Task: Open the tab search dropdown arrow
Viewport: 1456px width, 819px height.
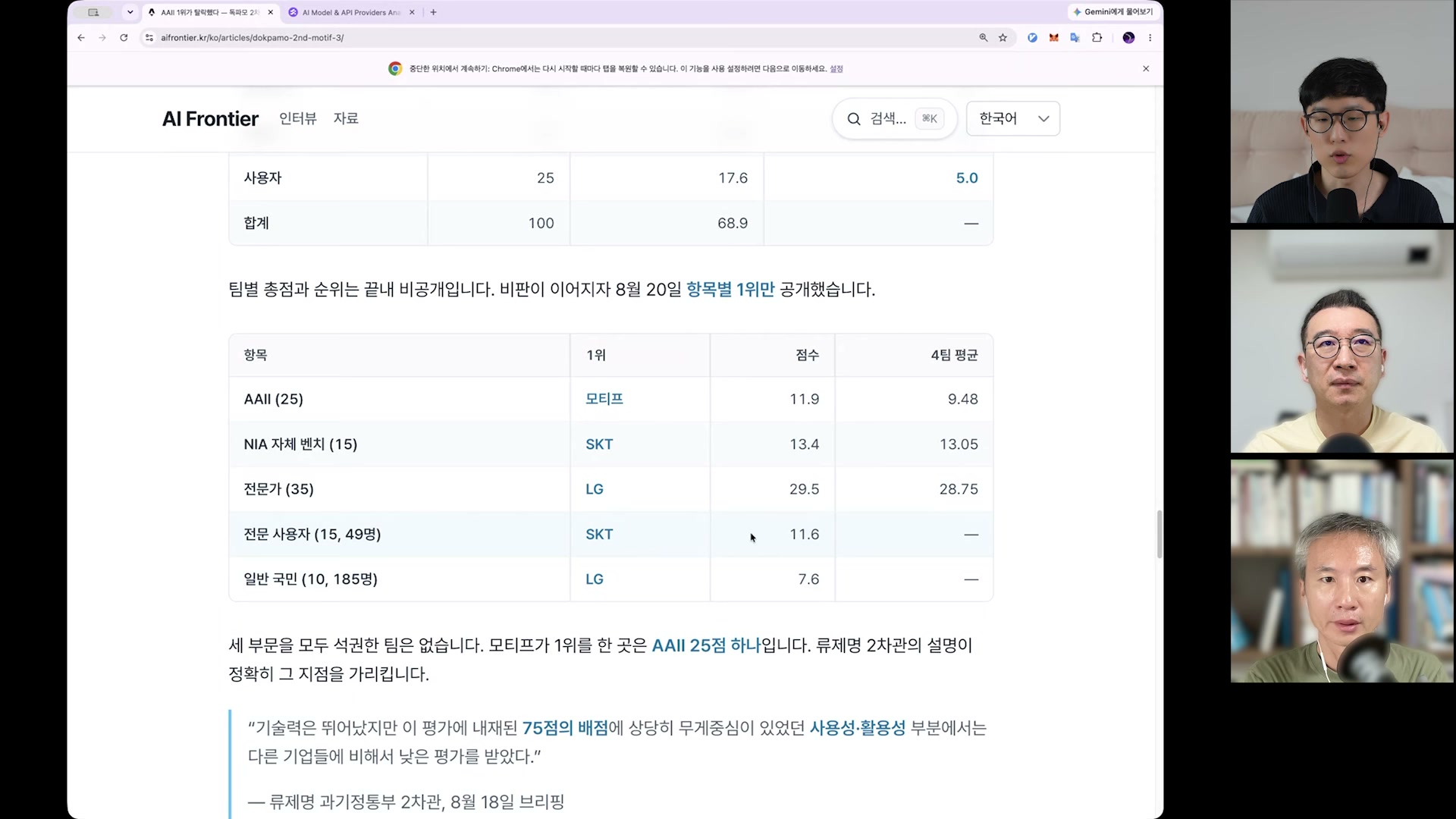Action: [x=130, y=12]
